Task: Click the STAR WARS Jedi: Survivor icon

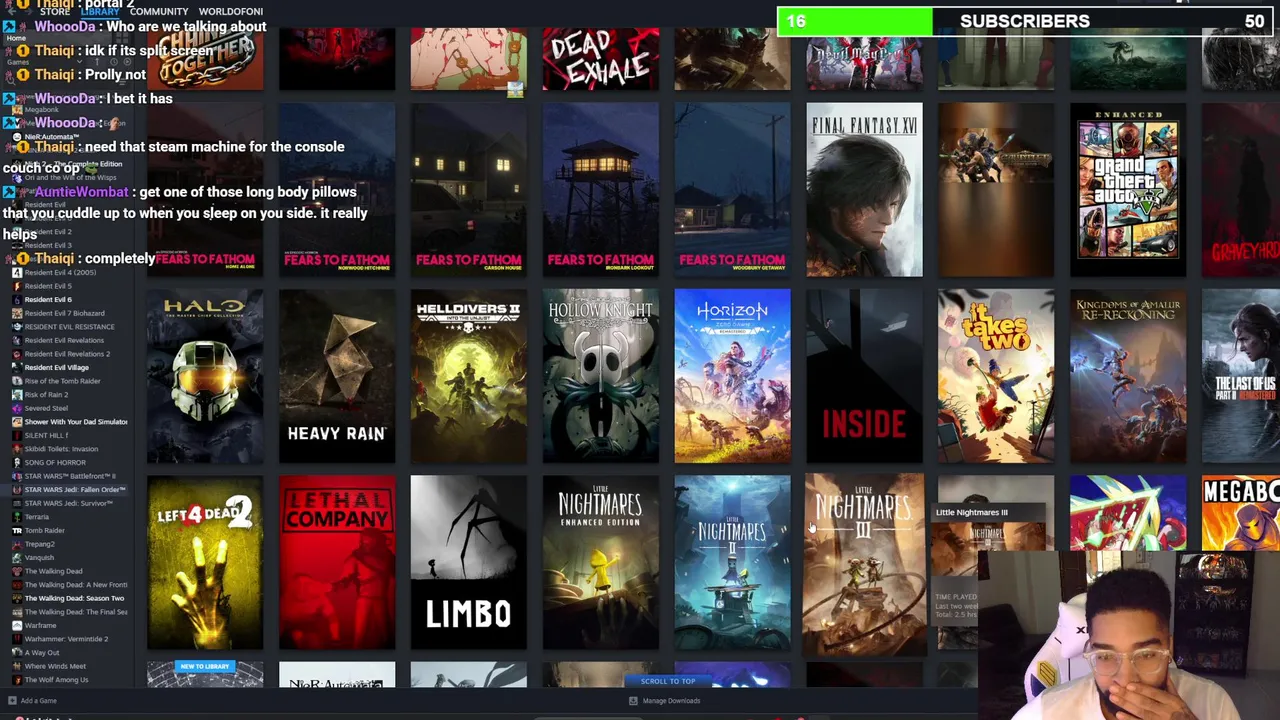Action: click(17, 503)
